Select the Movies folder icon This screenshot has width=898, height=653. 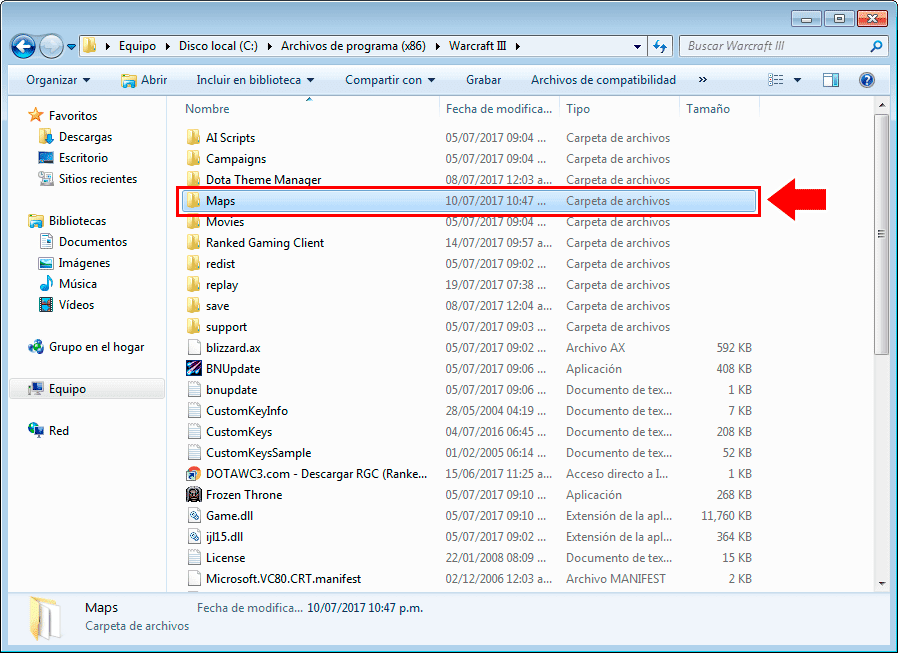click(x=194, y=222)
